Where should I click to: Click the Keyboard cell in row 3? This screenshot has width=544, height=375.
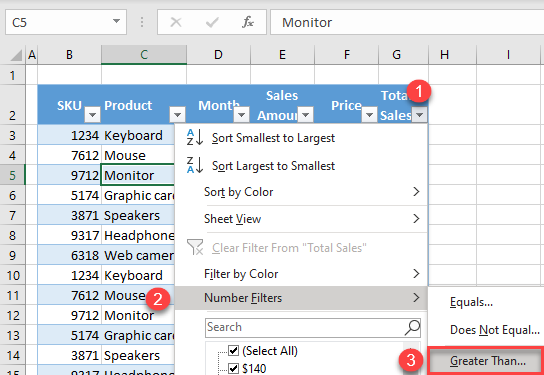click(138, 135)
